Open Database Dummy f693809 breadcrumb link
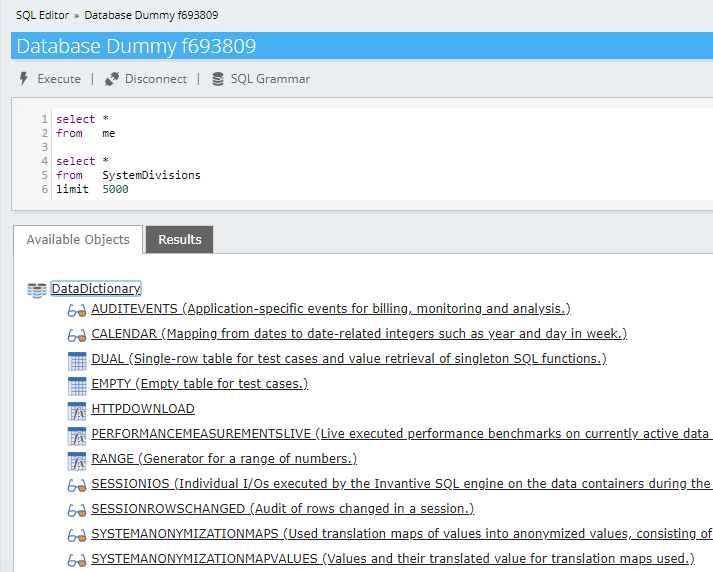The image size is (713, 572). tap(151, 15)
